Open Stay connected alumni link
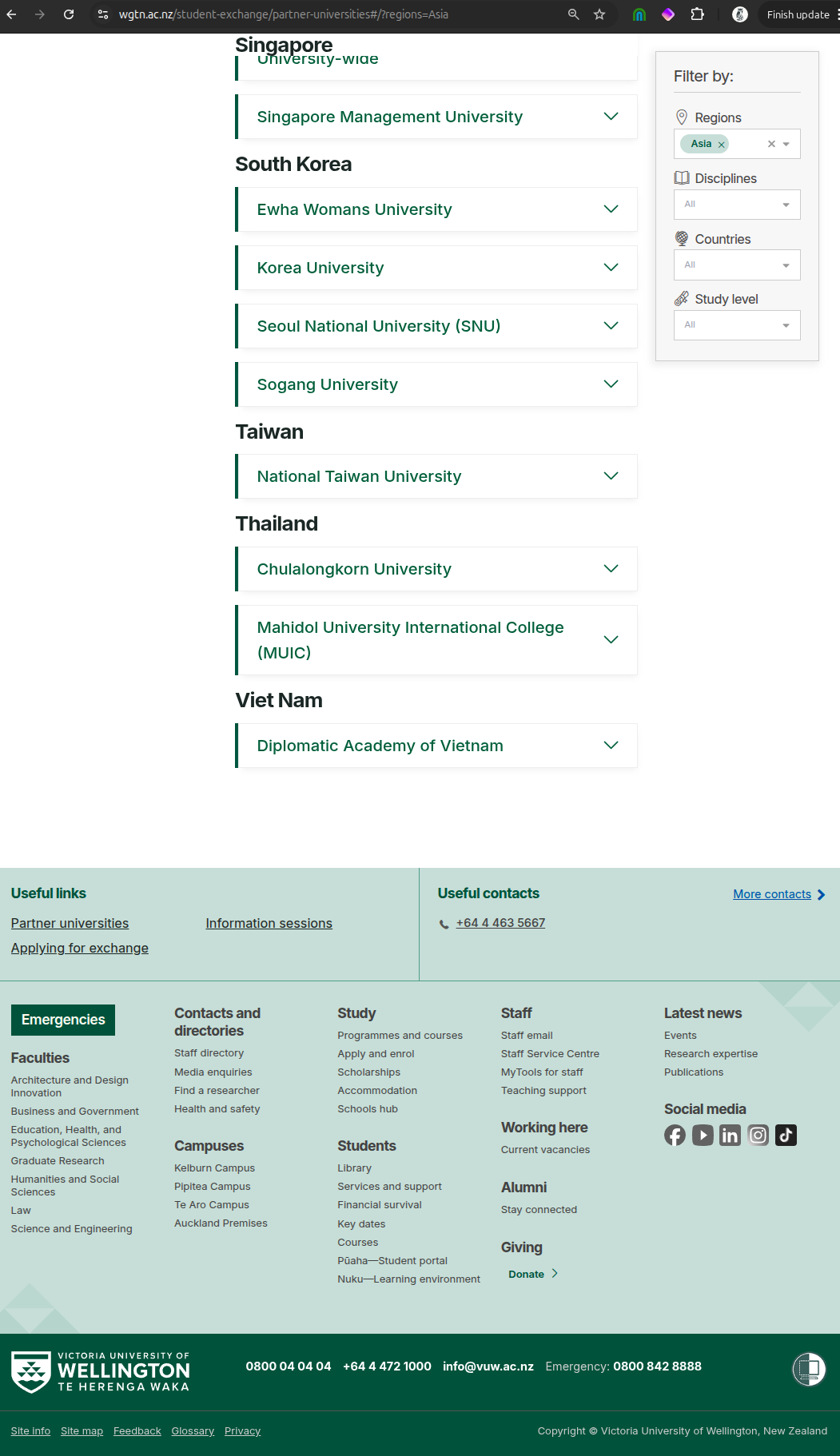 pyautogui.click(x=539, y=1210)
